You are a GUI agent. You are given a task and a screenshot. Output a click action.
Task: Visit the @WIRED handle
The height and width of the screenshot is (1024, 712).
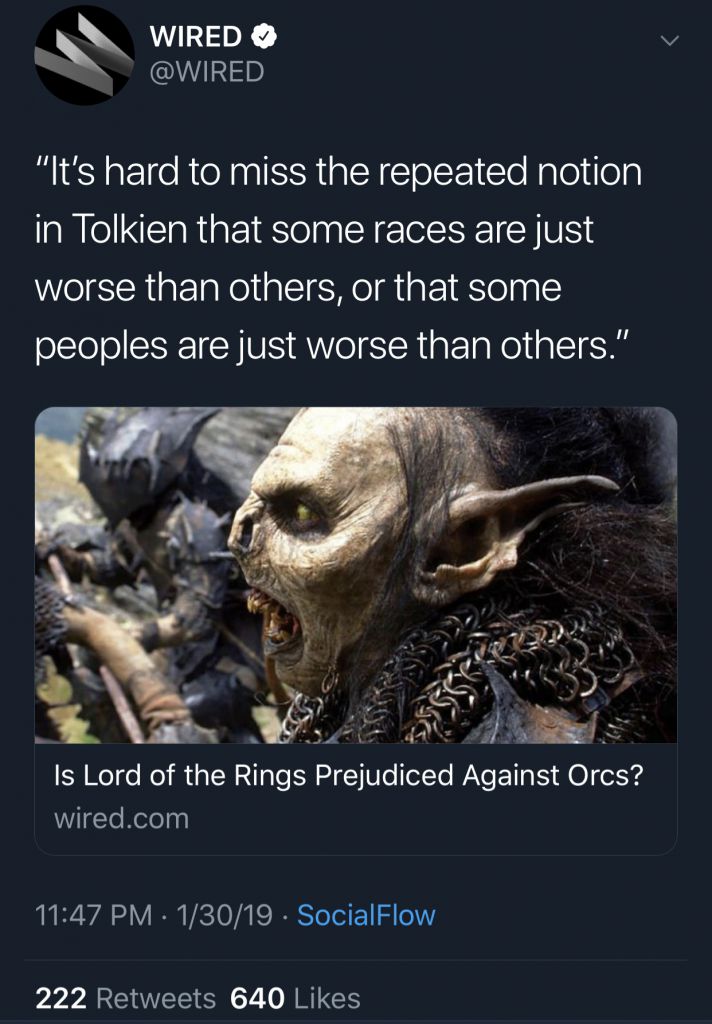click(x=207, y=72)
